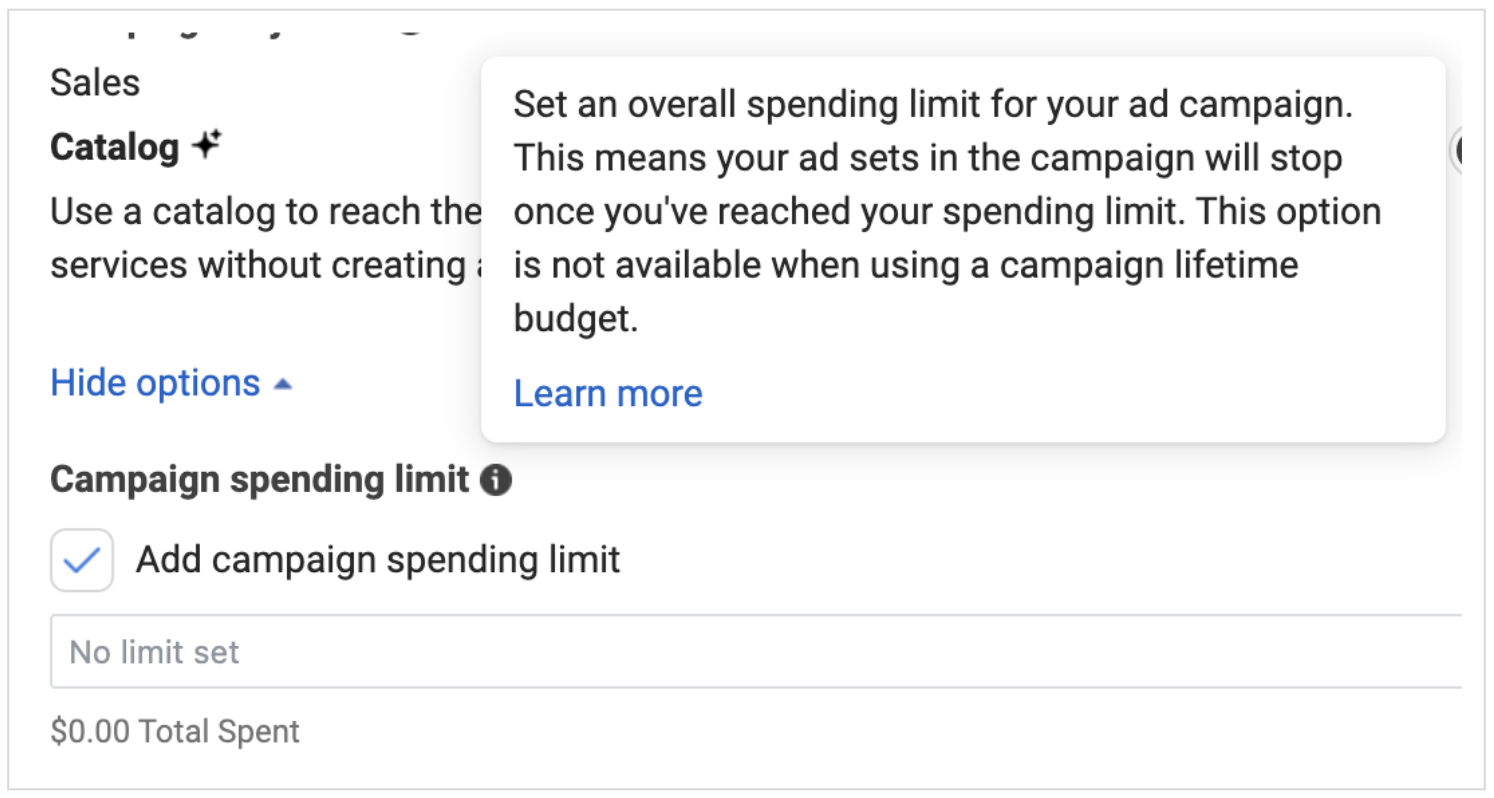The width and height of the screenshot is (1494, 798).
Task: Collapse options using the blue up caret
Action: [283, 384]
